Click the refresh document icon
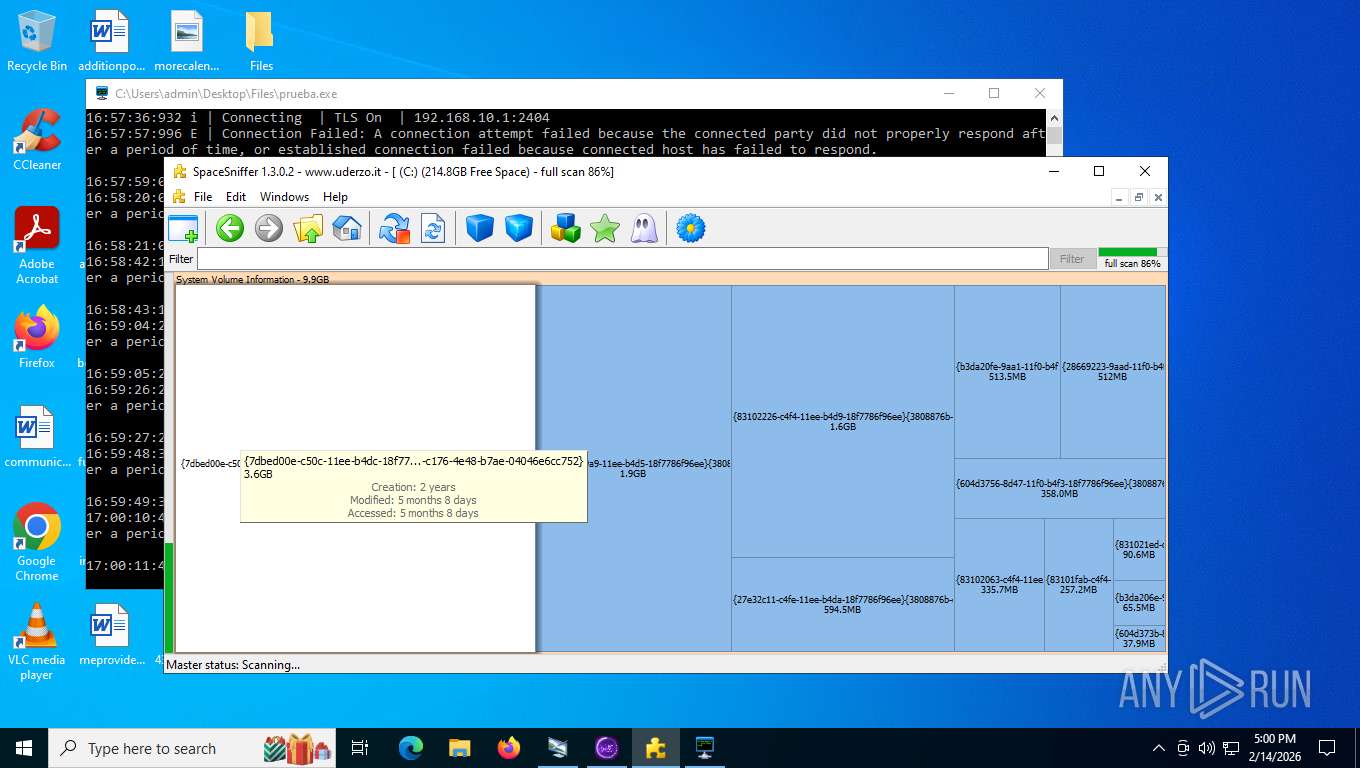The image size is (1360, 768). (433, 228)
